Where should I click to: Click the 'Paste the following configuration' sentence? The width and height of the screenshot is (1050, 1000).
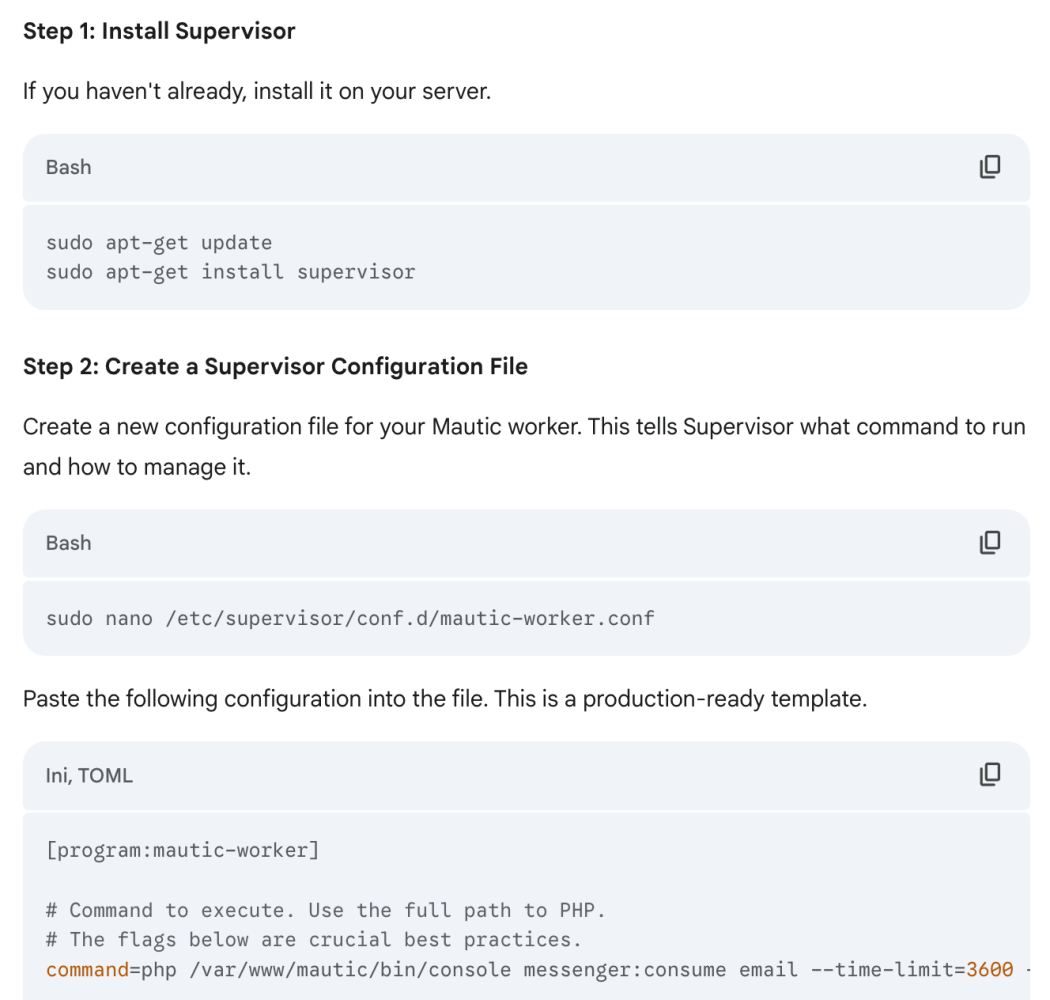pos(444,698)
